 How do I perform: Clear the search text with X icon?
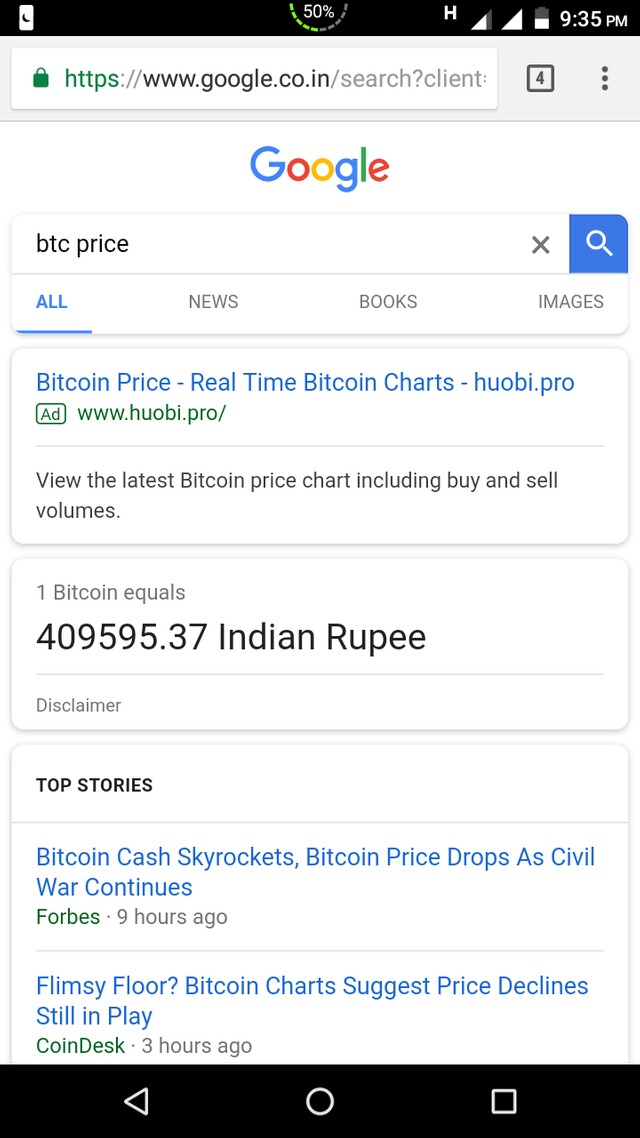pos(540,245)
